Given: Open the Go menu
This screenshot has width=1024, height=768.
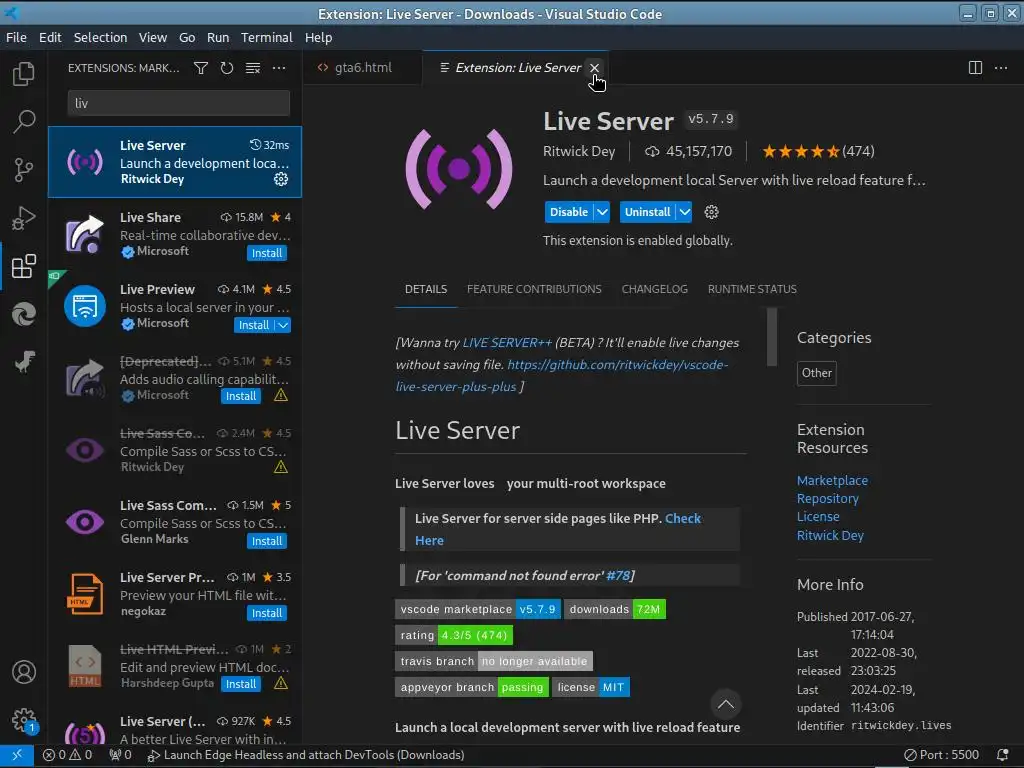Looking at the screenshot, I should point(187,37).
